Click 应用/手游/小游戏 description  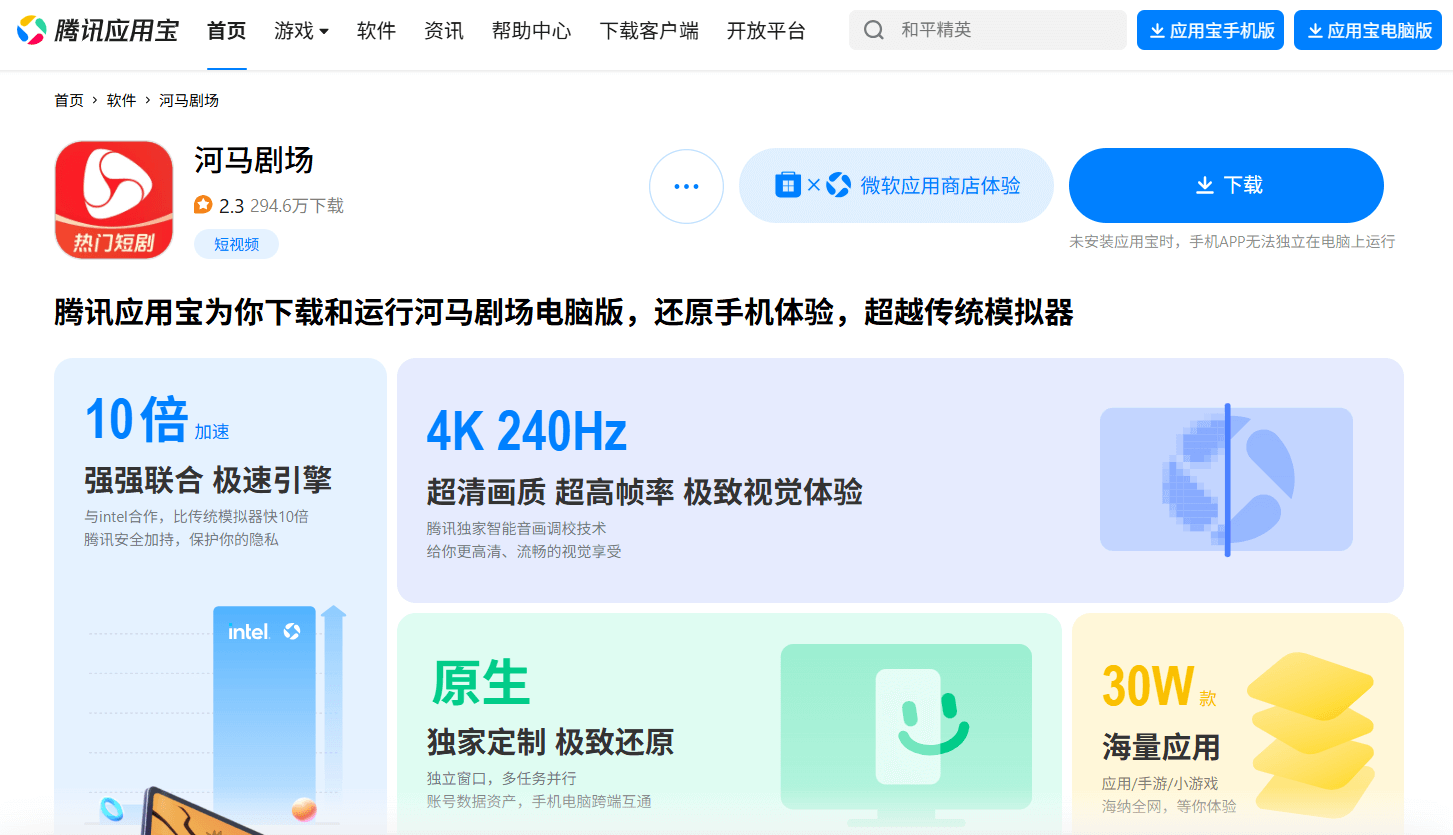[x=1160, y=784]
